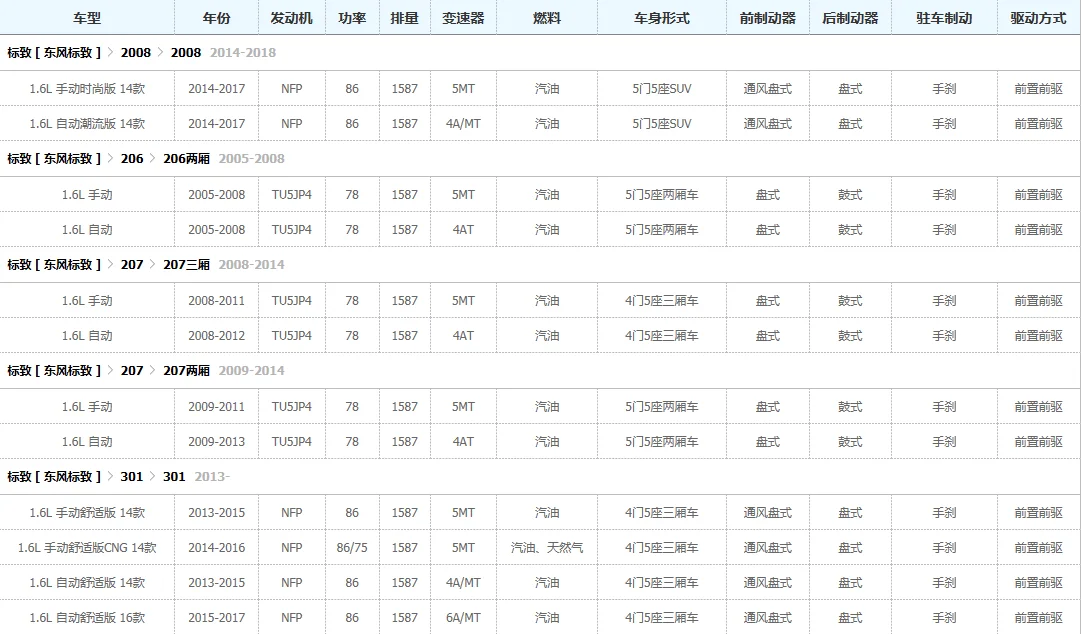
Task: Click the 2005-2008 year range of 206两厢
Action: pos(251,158)
